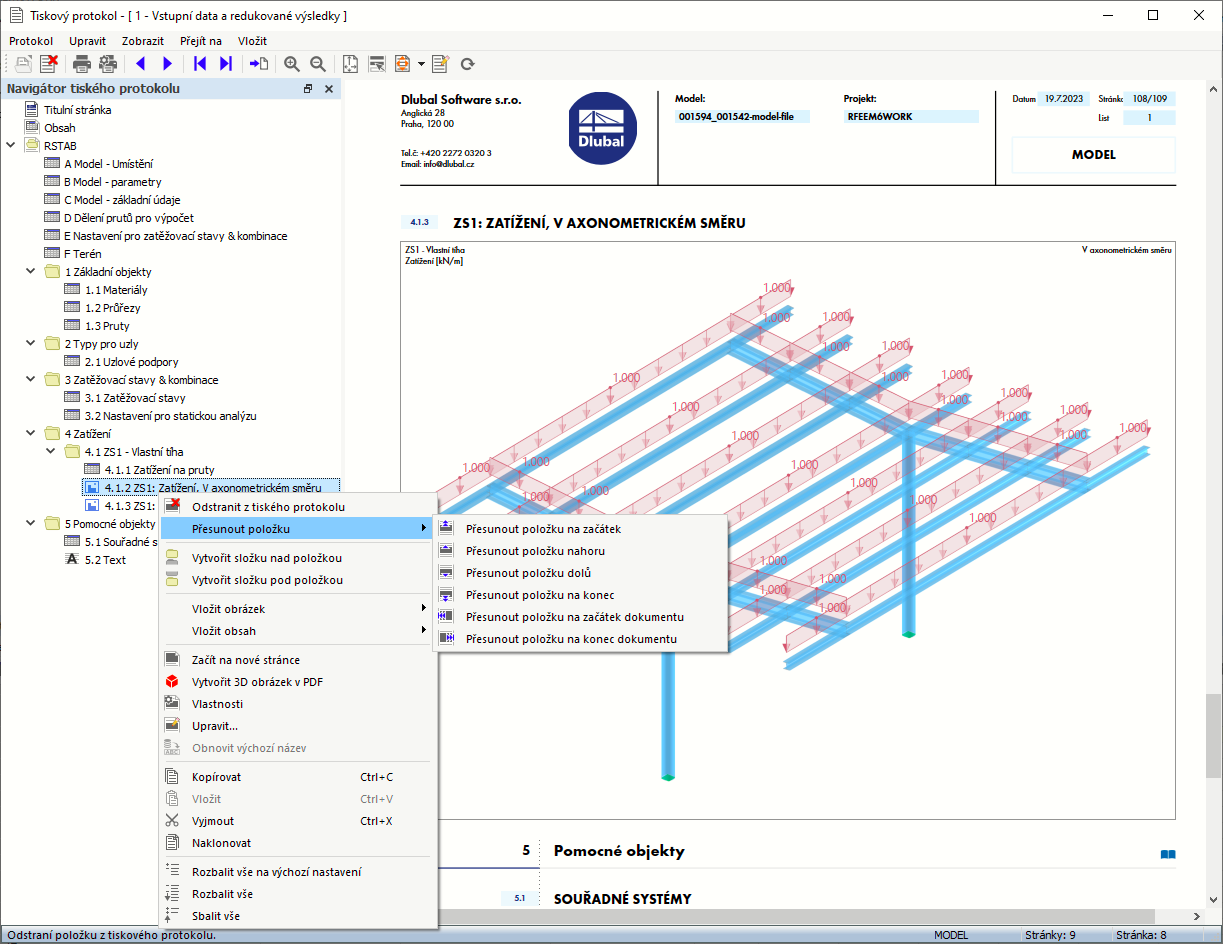Screen dimensions: 1223x944
Task: Open print settings icon in toolbar
Action: coord(108,64)
